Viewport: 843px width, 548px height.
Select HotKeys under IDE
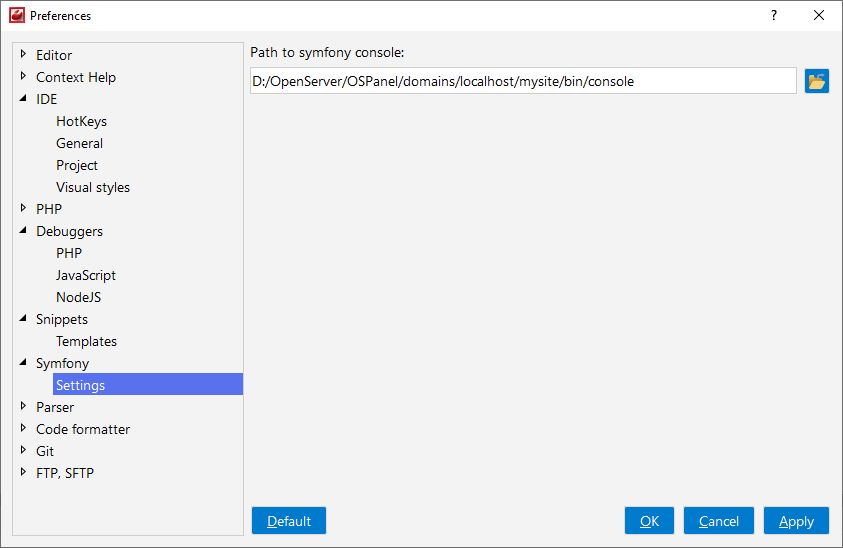81,122
